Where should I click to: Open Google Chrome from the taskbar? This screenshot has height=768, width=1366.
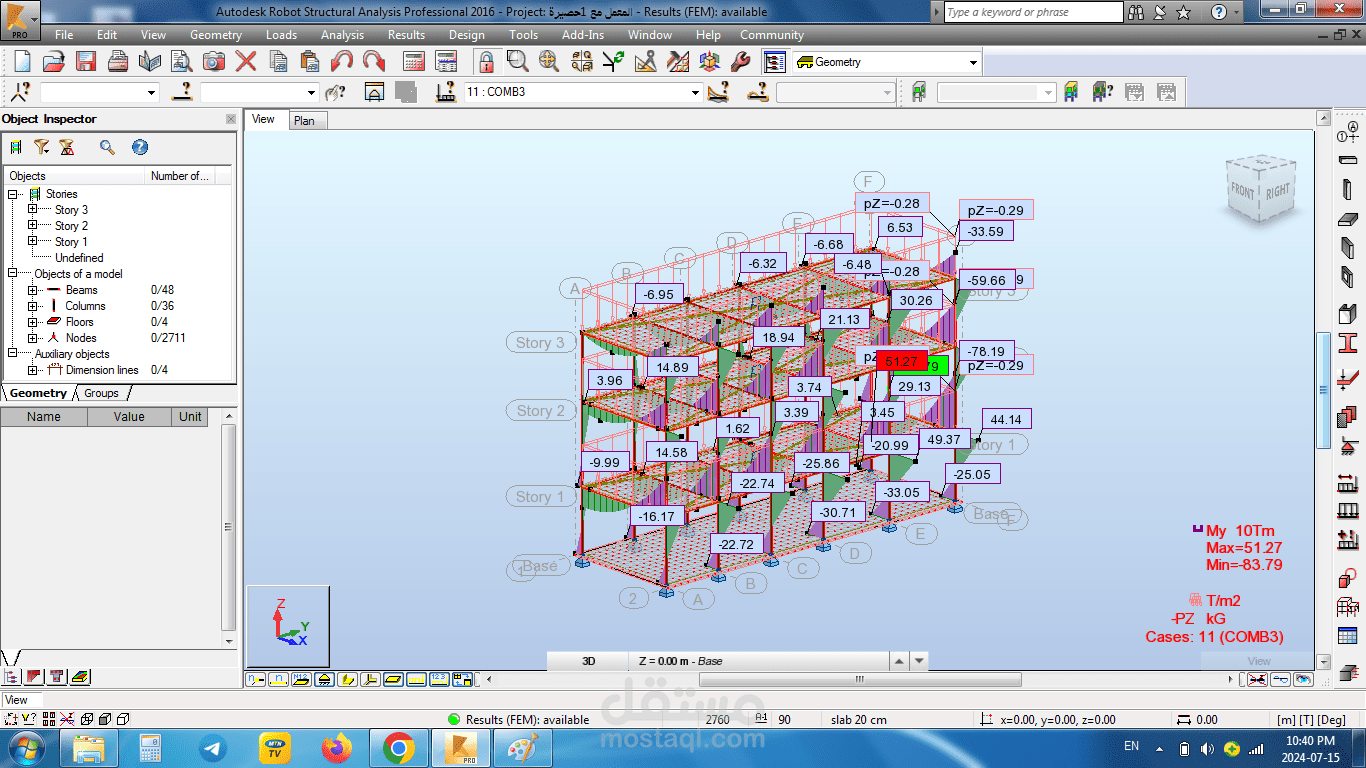[x=398, y=748]
